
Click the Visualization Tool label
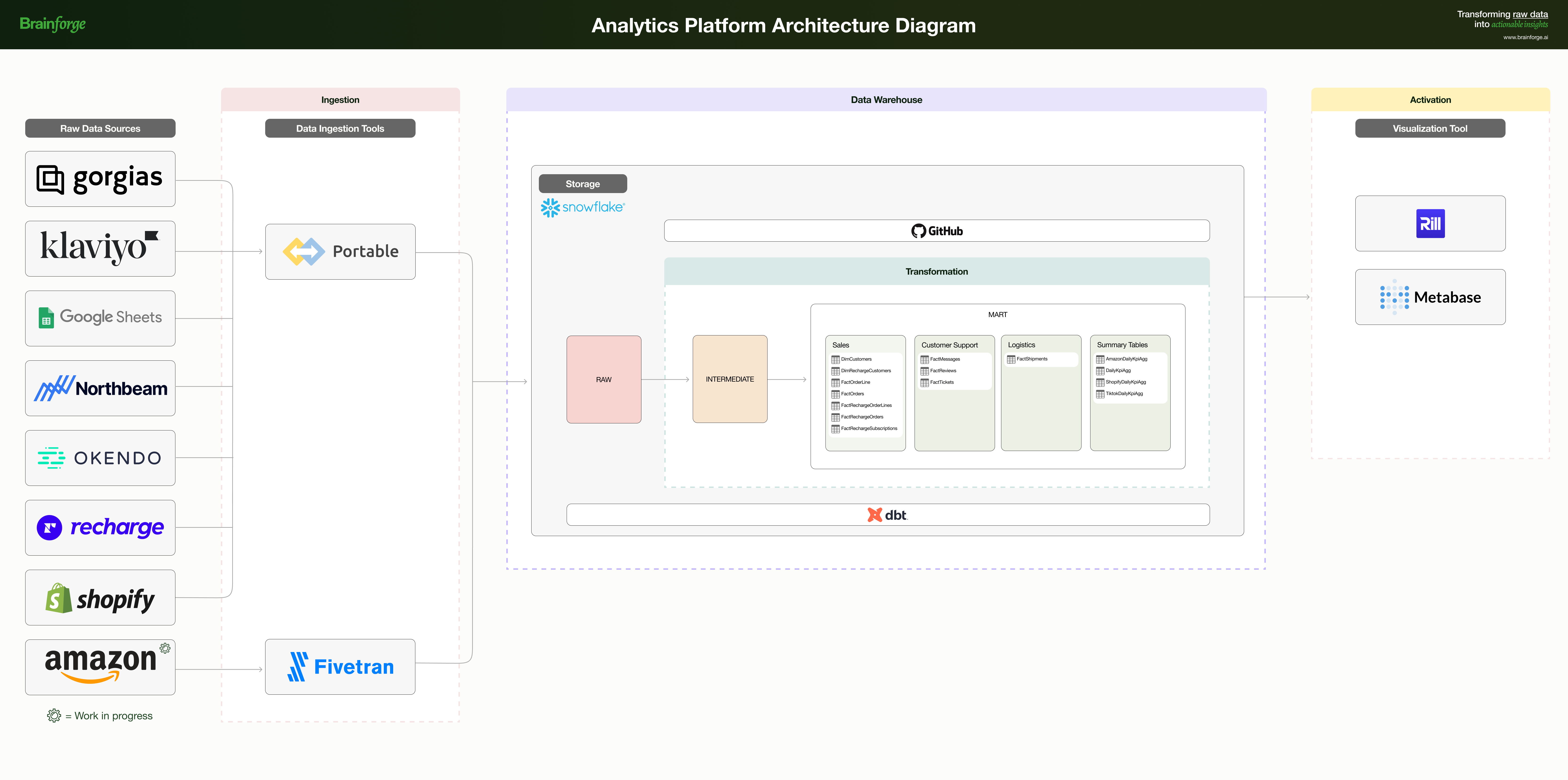1430,128
